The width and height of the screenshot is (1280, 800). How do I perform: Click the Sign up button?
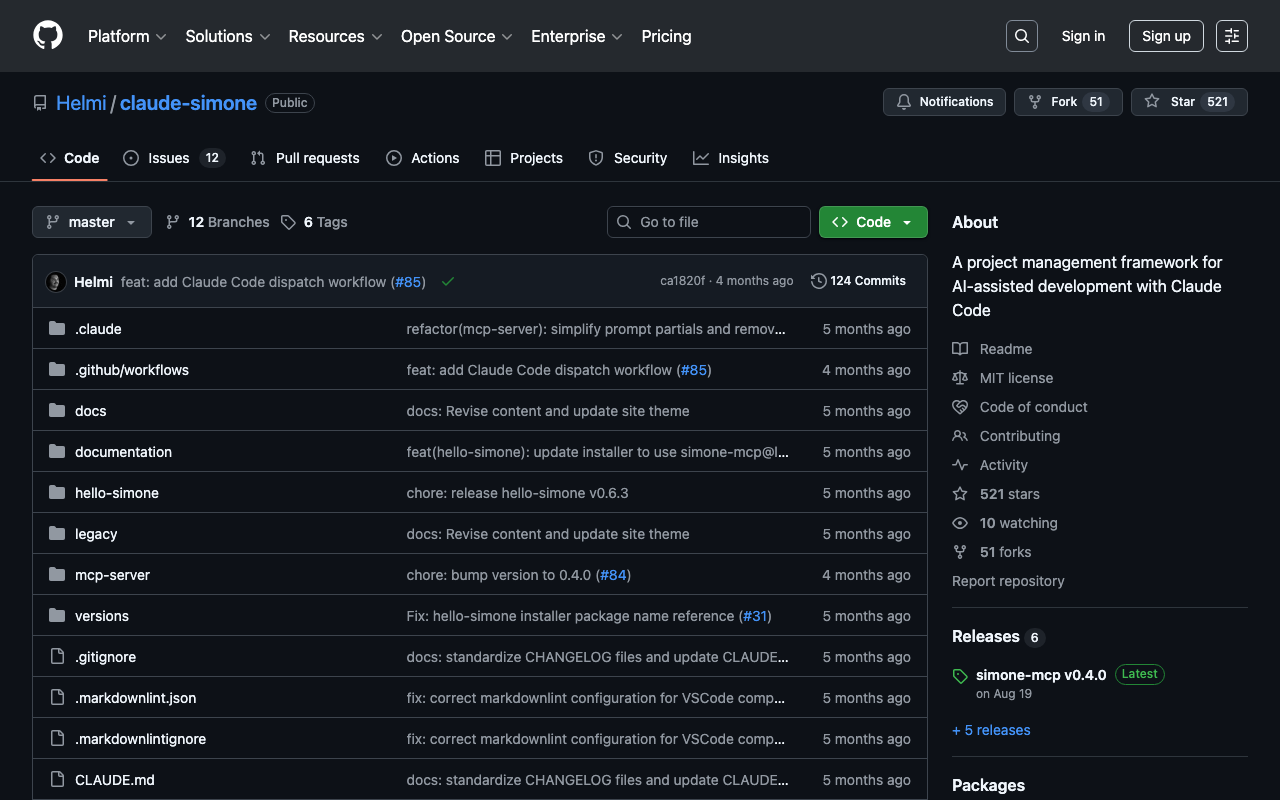pyautogui.click(x=1166, y=36)
